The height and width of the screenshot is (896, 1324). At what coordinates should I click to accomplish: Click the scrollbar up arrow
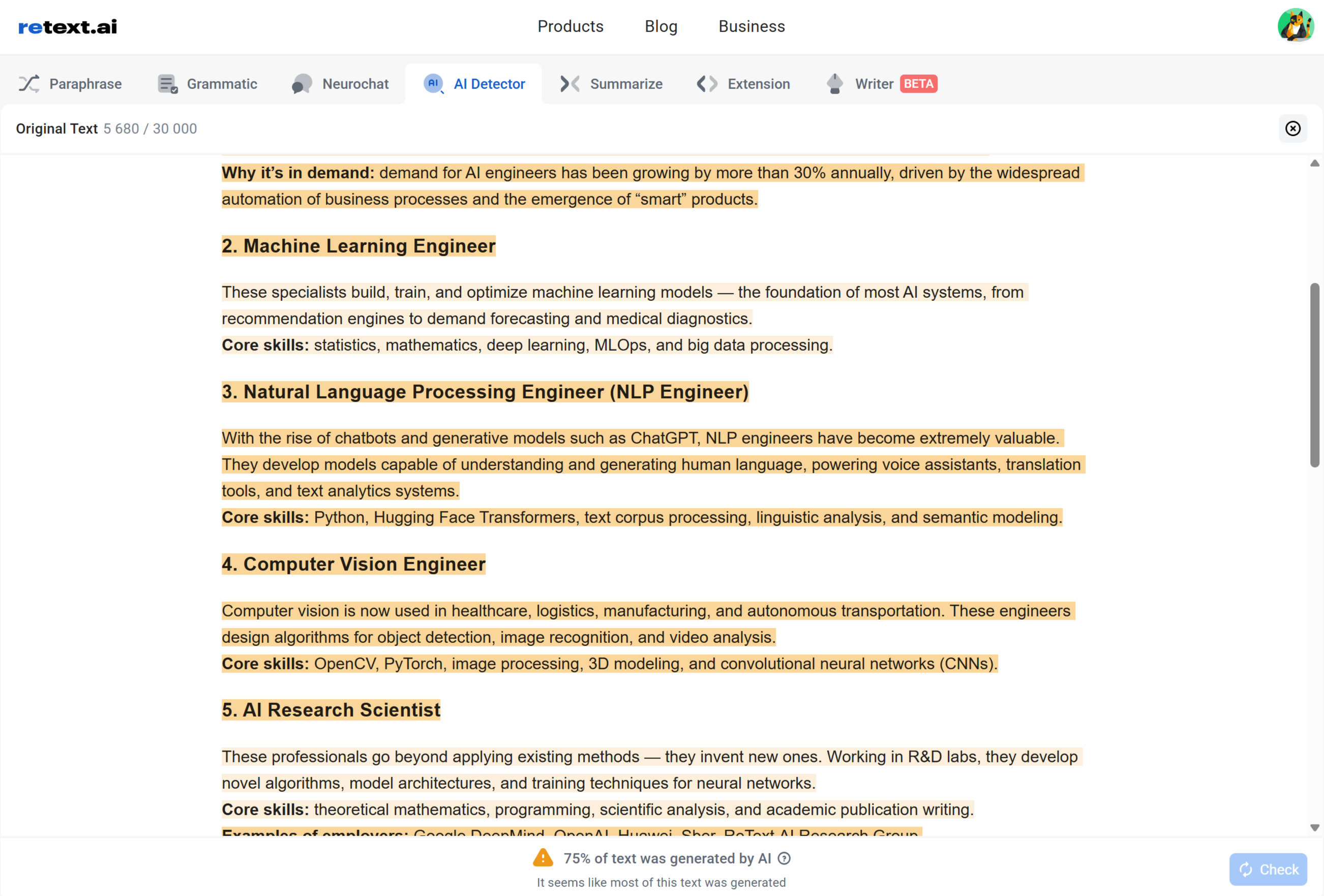(1314, 164)
